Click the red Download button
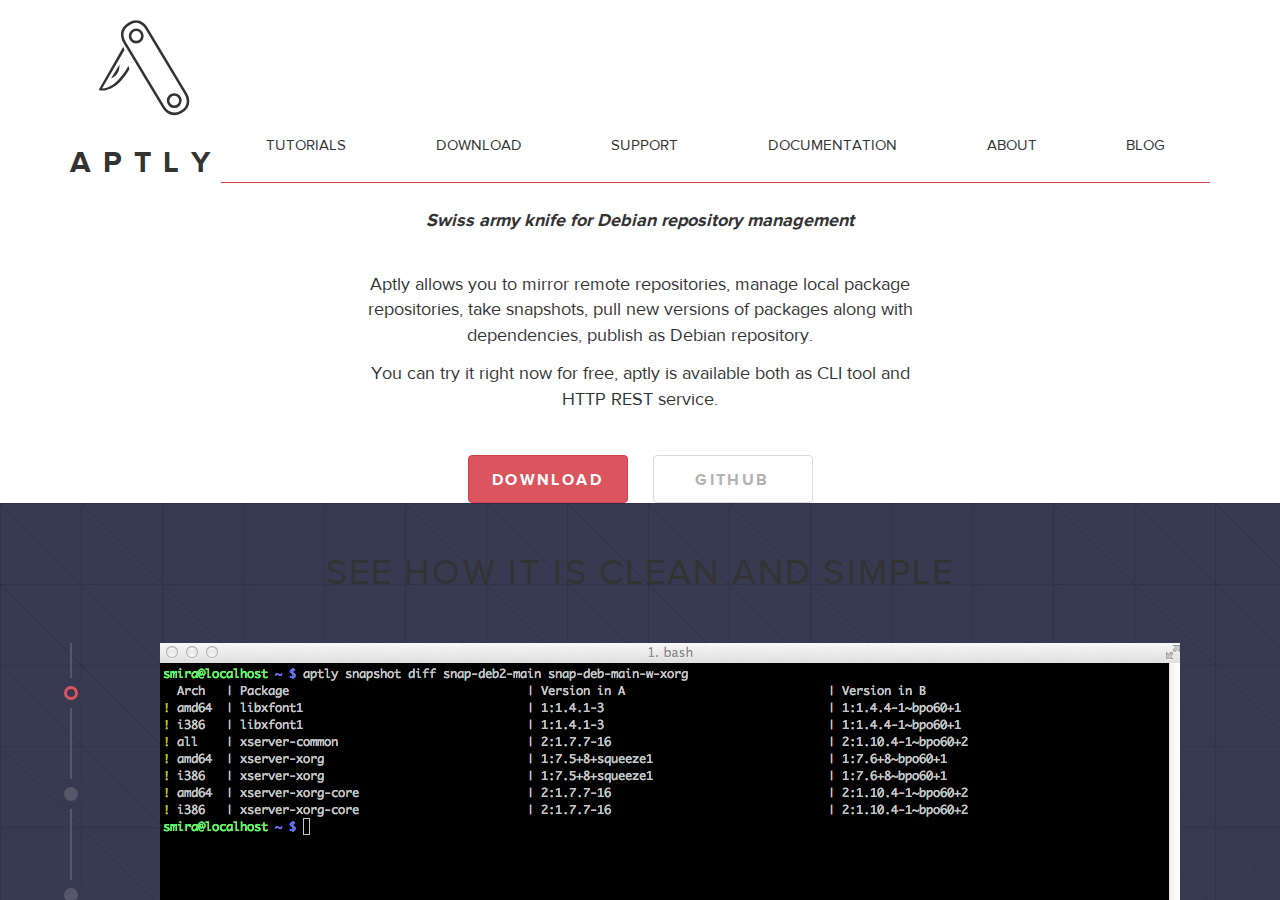The height and width of the screenshot is (900, 1280). [548, 479]
